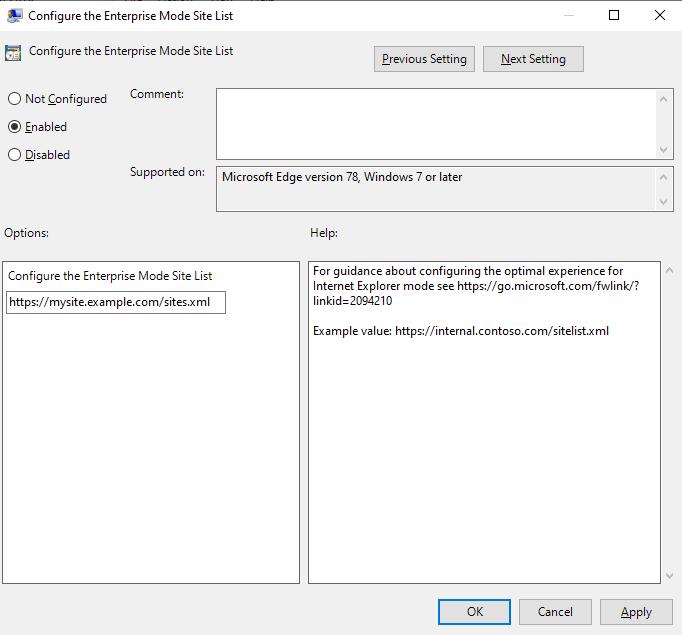The width and height of the screenshot is (682, 635).
Task: Apply the policy changes
Action: click(636, 612)
